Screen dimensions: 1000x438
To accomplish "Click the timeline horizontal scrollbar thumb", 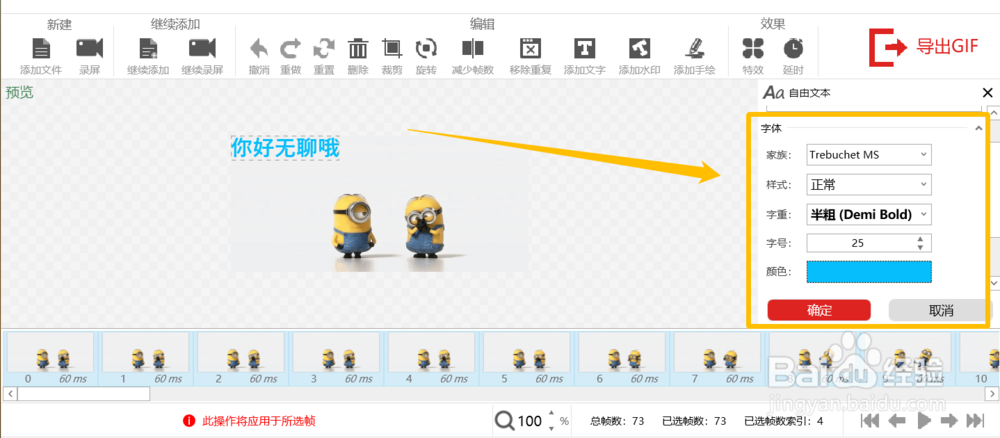I will click(84, 394).
